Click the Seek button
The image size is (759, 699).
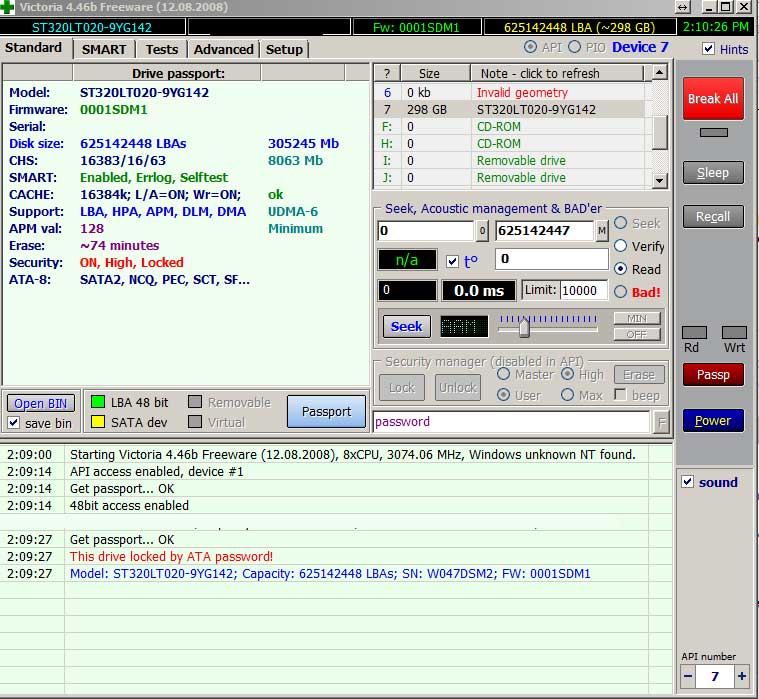(407, 327)
